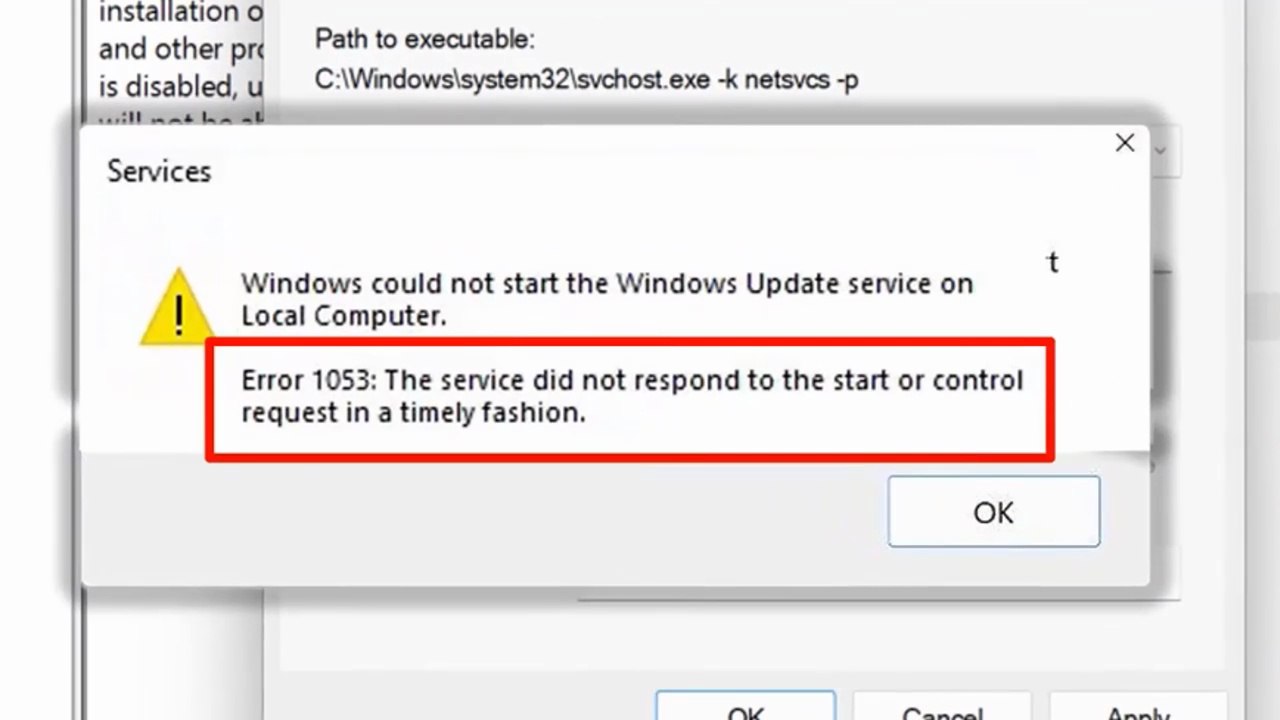The image size is (1280, 720).
Task: Click the "Local Computer." text
Action: pos(343,316)
